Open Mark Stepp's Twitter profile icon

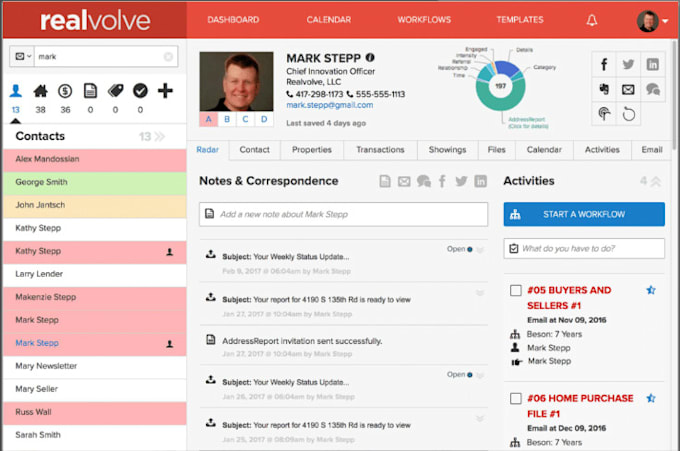tap(628, 64)
